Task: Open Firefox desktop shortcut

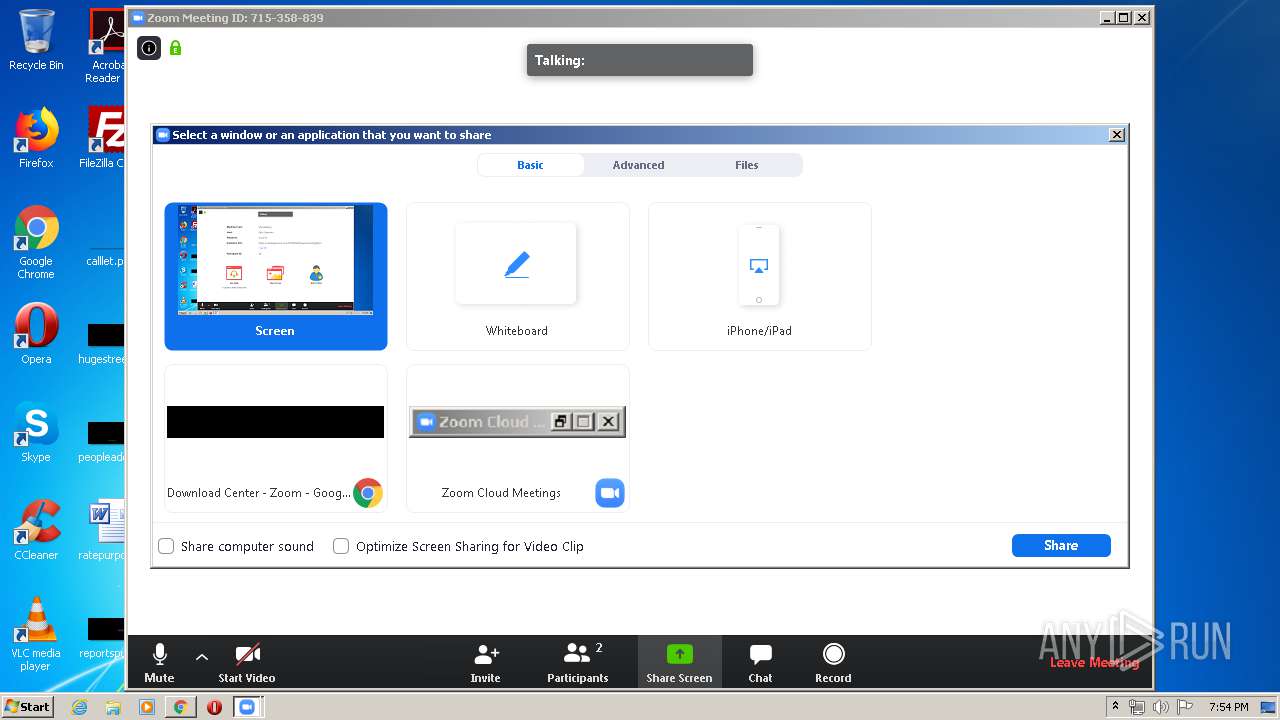Action: [x=36, y=138]
